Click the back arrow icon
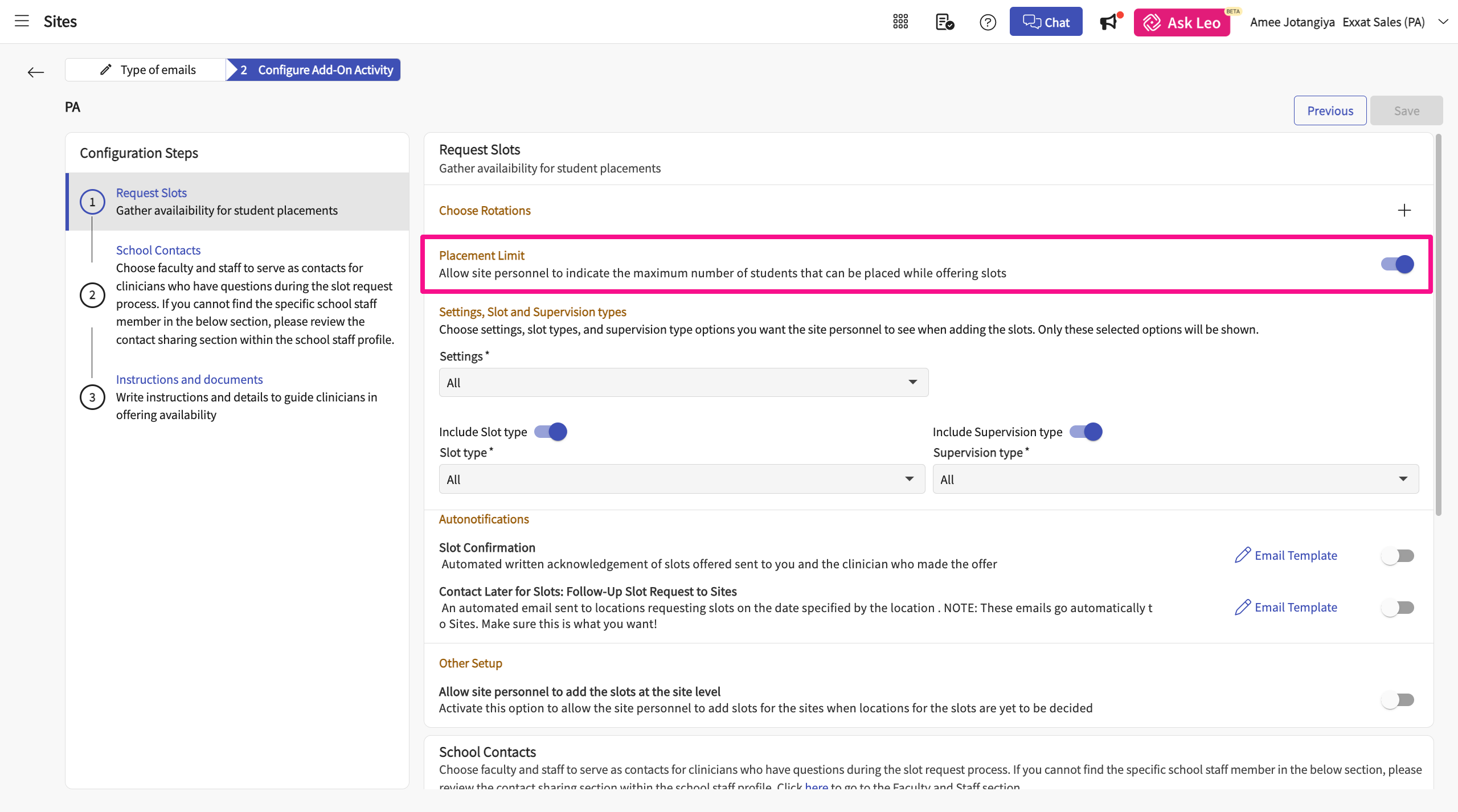Image resolution: width=1458 pixels, height=812 pixels. point(36,72)
